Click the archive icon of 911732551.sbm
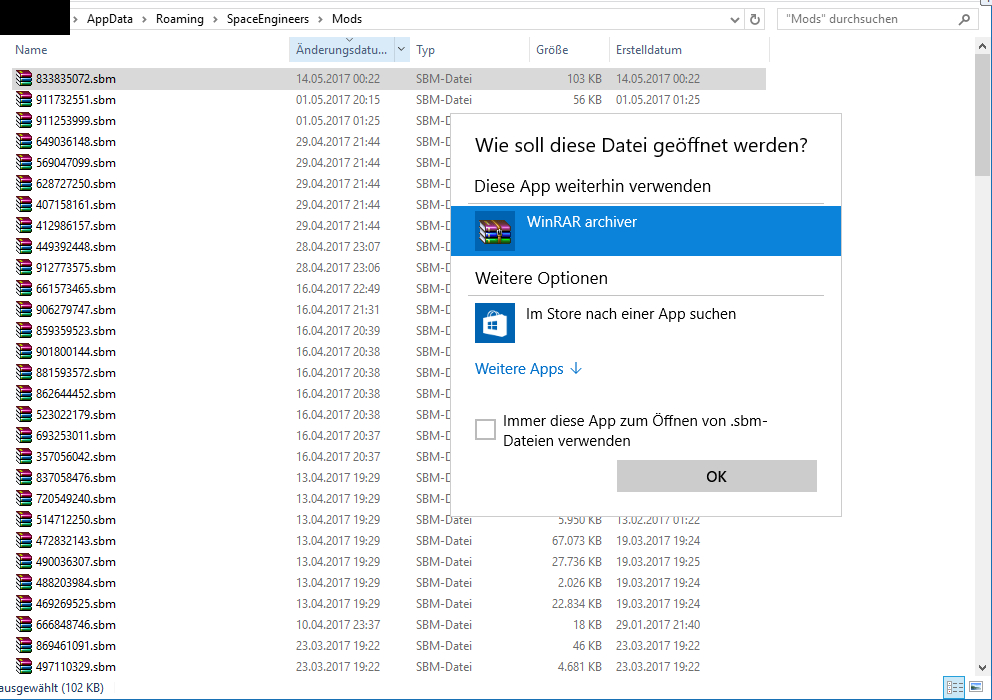 pyautogui.click(x=24, y=100)
